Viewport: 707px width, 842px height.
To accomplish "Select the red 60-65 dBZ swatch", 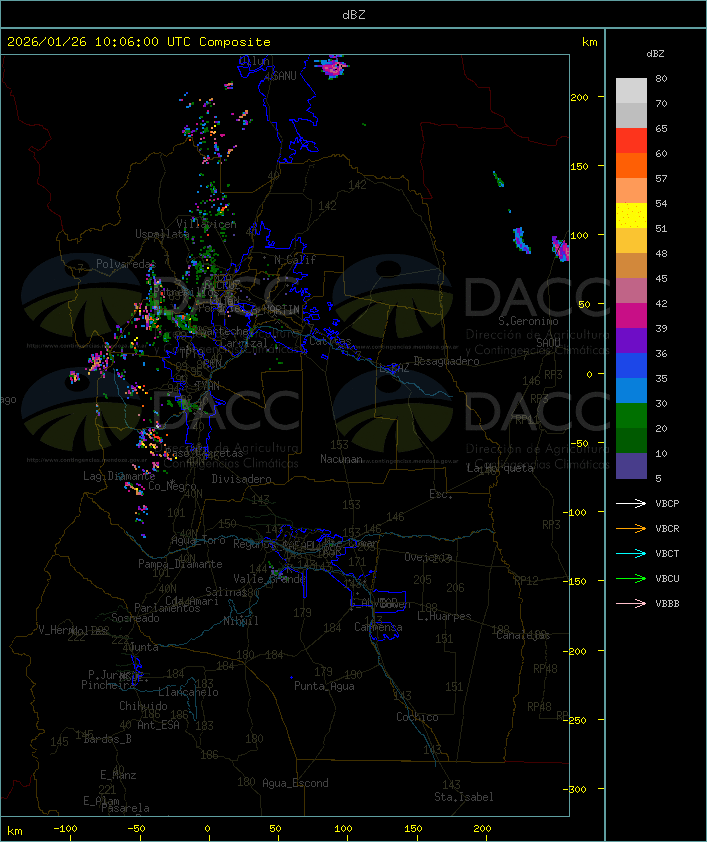I will tap(631, 141).
